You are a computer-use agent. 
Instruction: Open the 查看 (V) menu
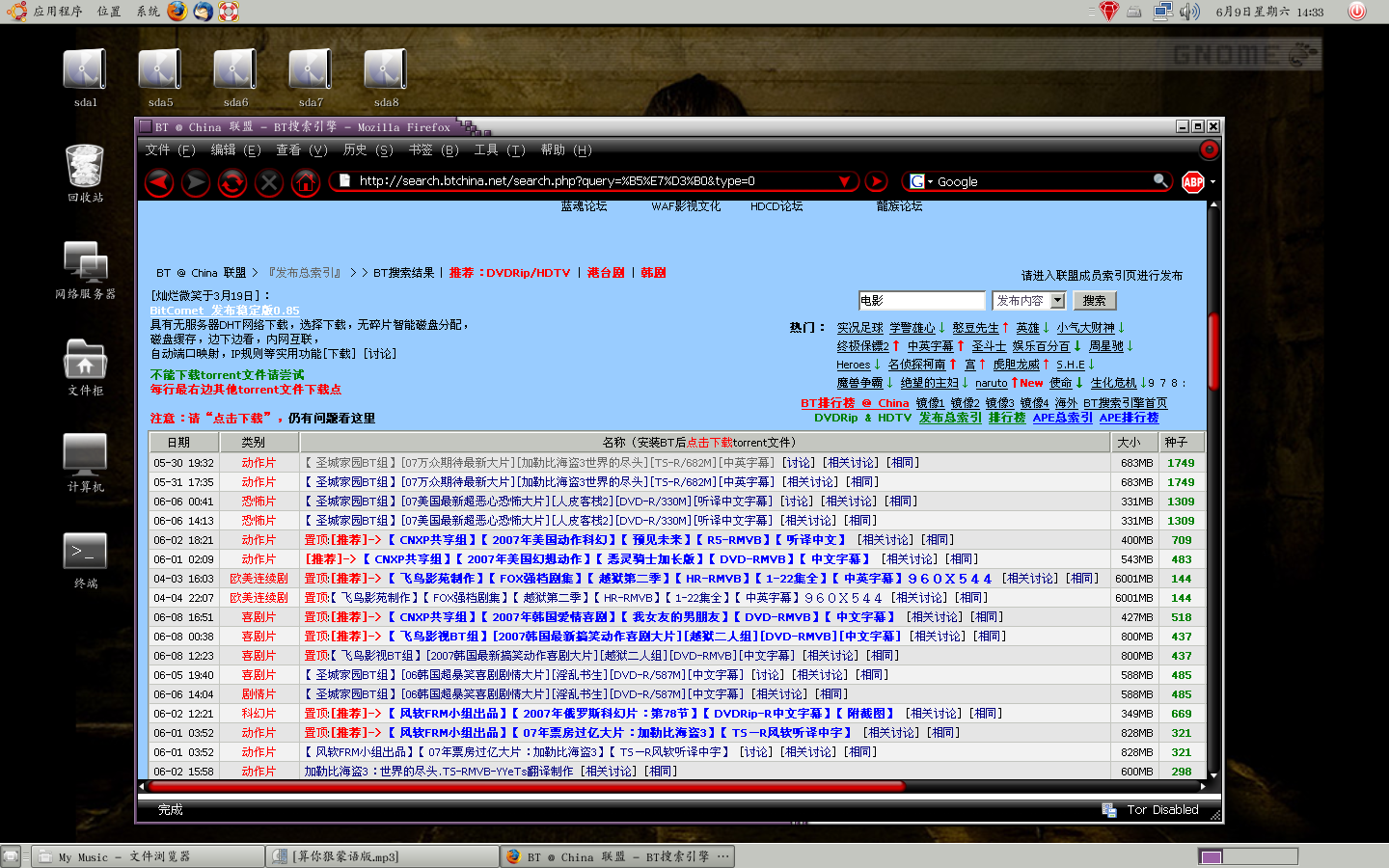click(302, 150)
